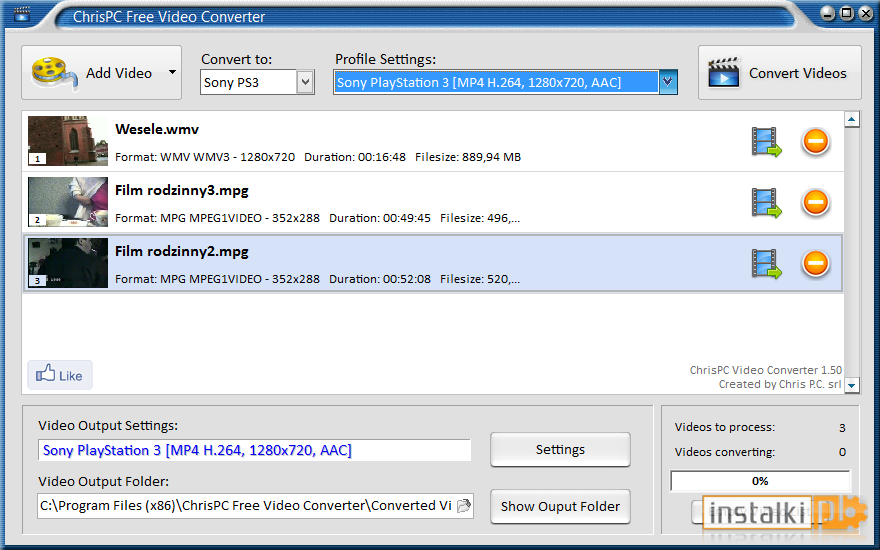This screenshot has width=880, height=550.
Task: Minimize the ChrisPC Video Converter window
Action: click(x=828, y=13)
